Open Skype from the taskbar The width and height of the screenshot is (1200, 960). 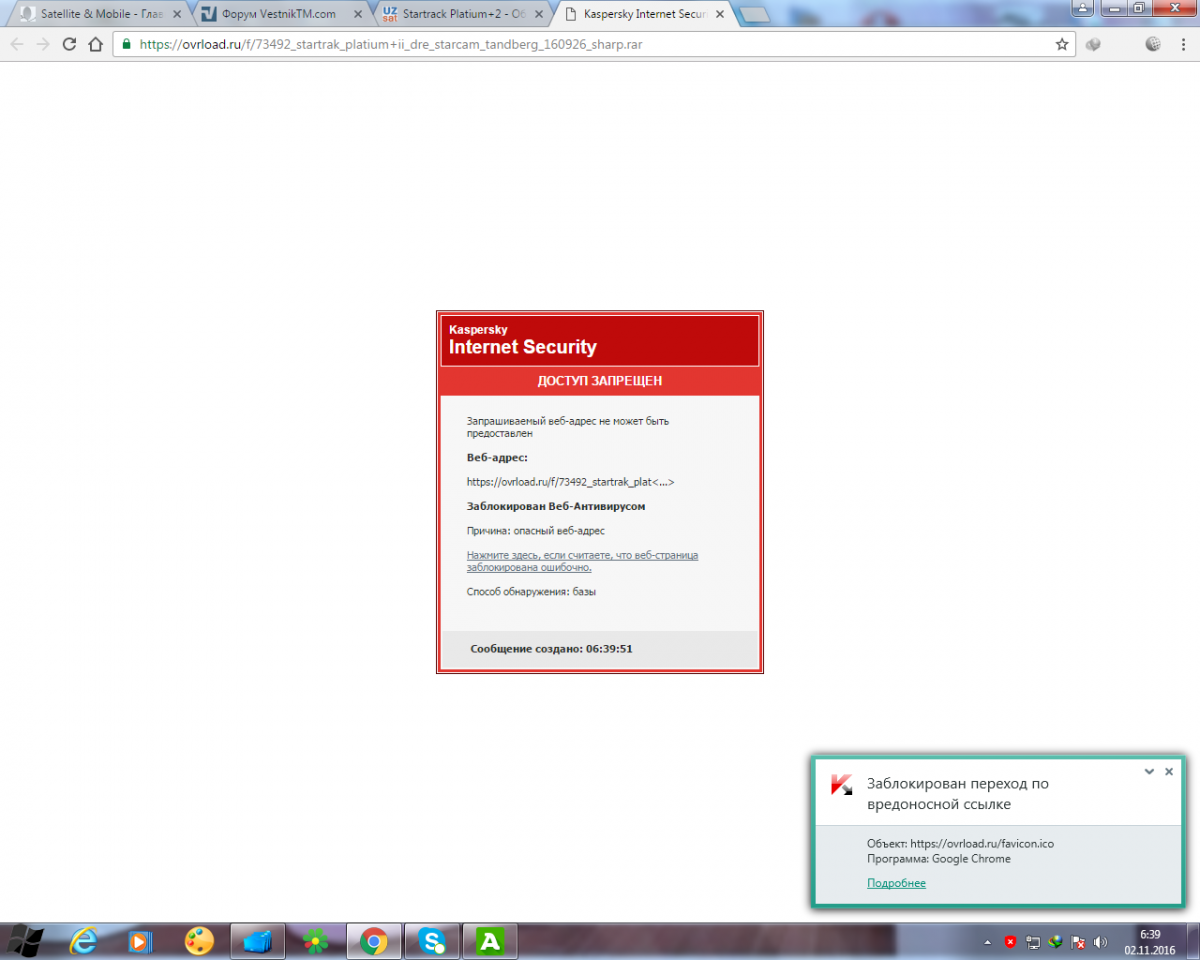click(x=432, y=941)
